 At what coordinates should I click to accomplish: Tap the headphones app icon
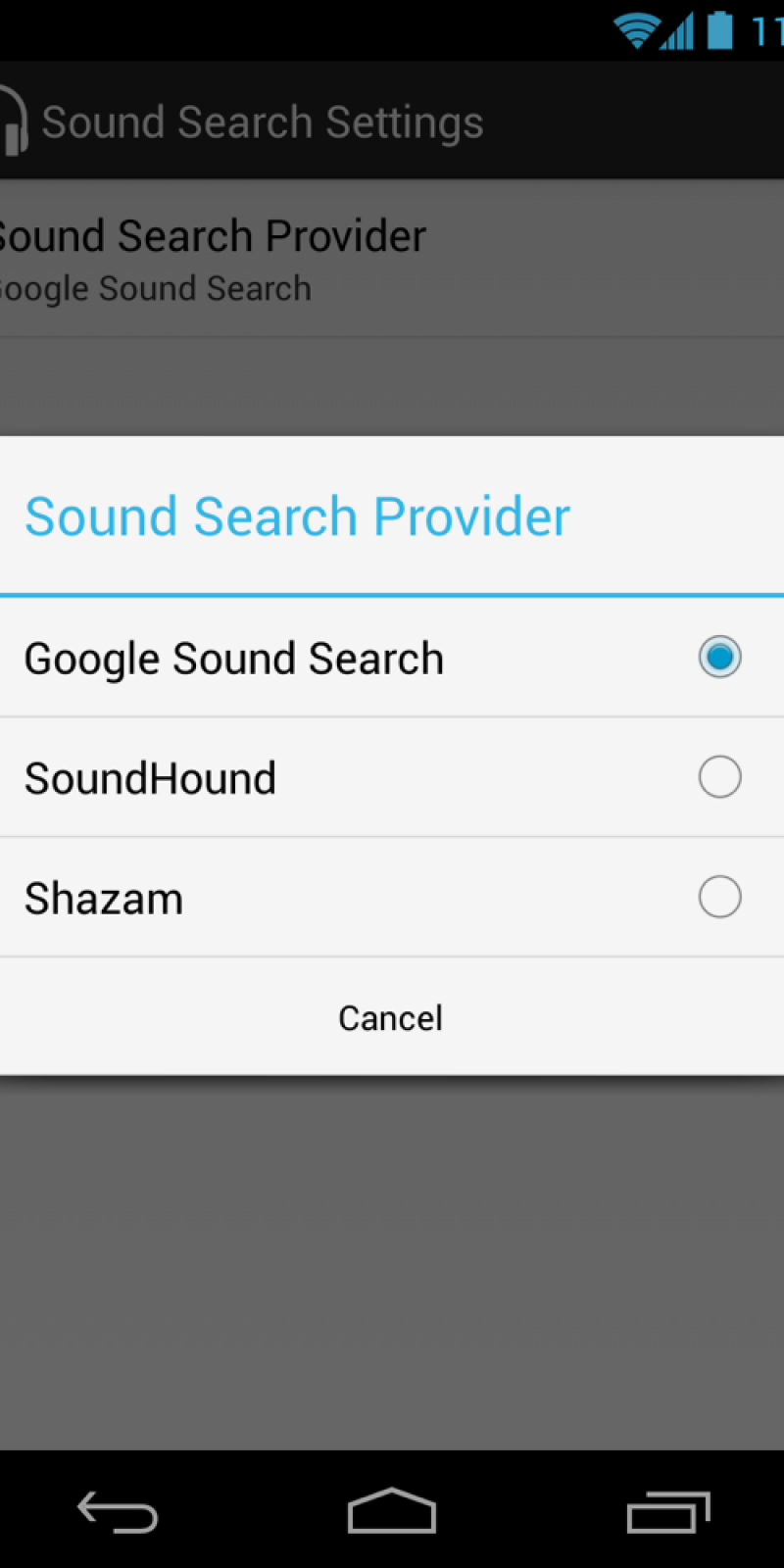13,122
